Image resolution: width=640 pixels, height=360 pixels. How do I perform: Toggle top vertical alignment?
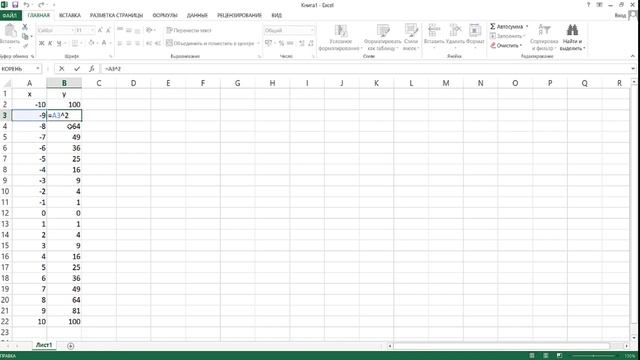(120, 30)
